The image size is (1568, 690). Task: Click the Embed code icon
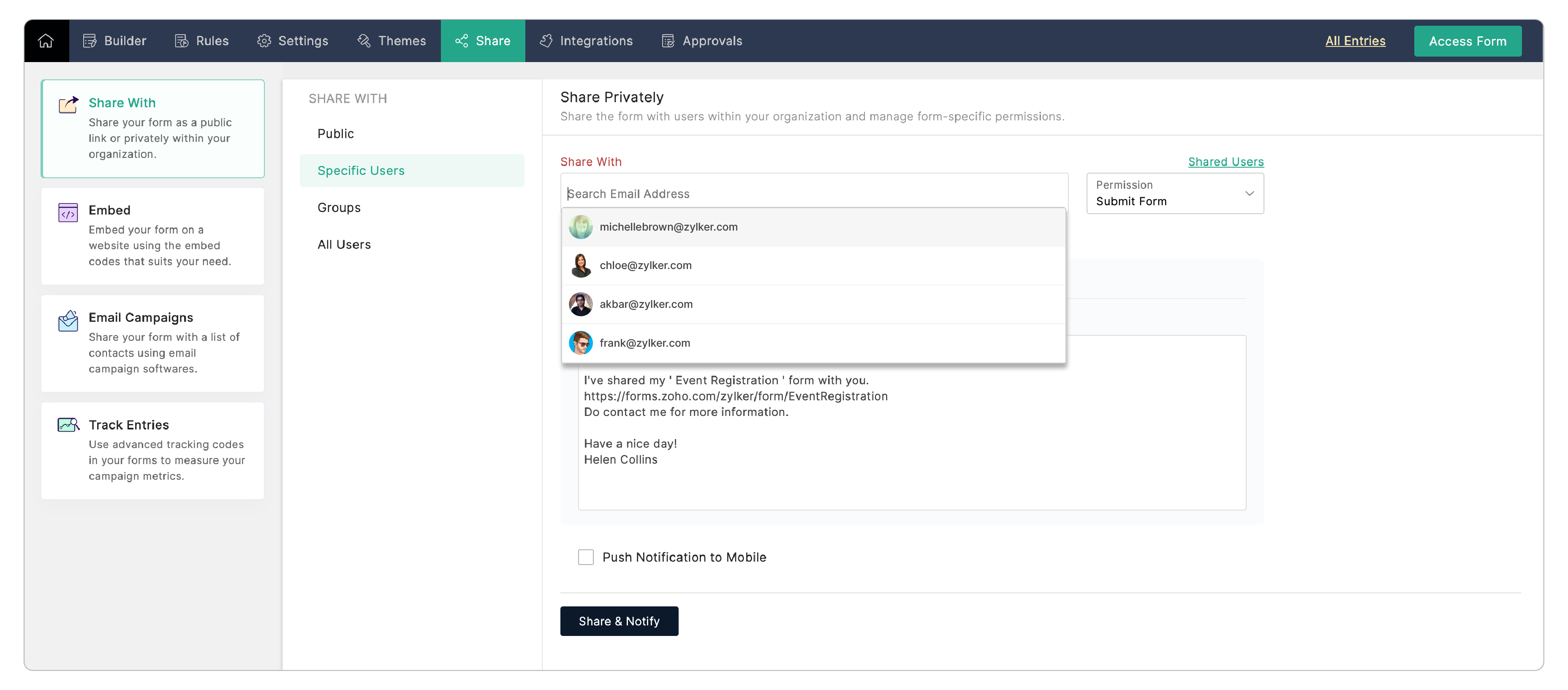[68, 212]
